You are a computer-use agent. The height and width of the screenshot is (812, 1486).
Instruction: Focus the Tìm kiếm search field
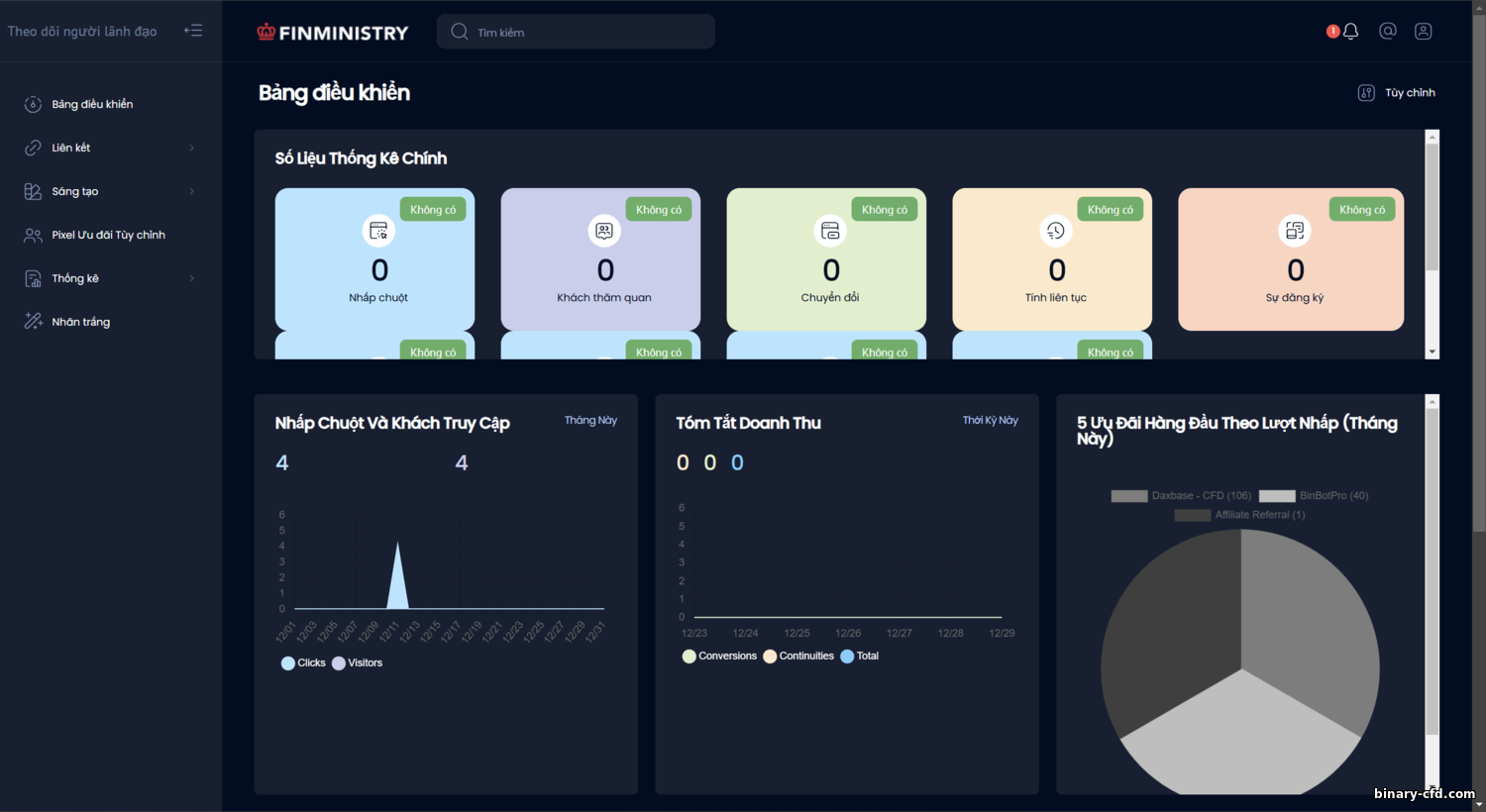[x=576, y=32]
